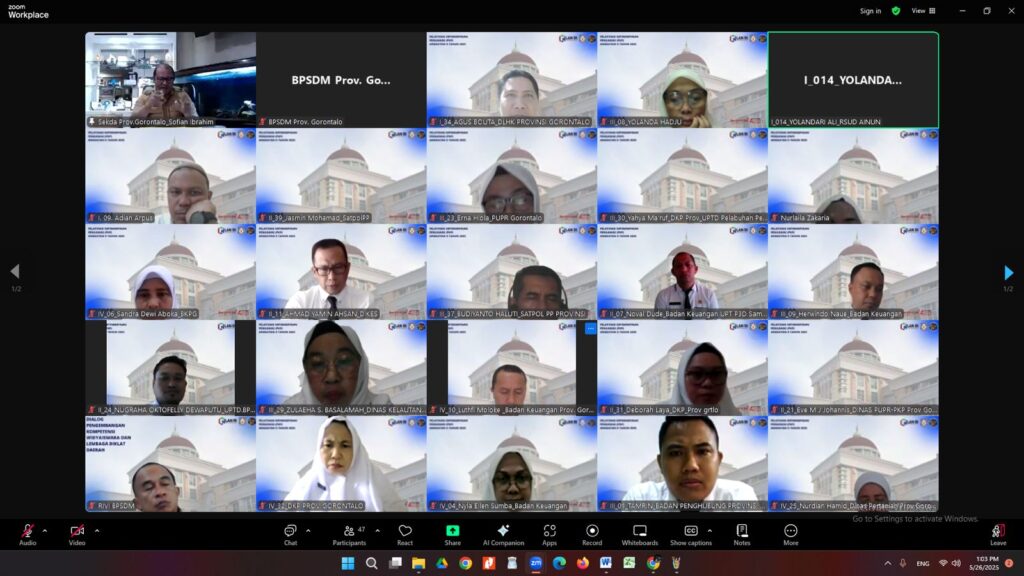Click the green Share screen icon
Image resolution: width=1024 pixels, height=576 pixels.
coord(452,534)
